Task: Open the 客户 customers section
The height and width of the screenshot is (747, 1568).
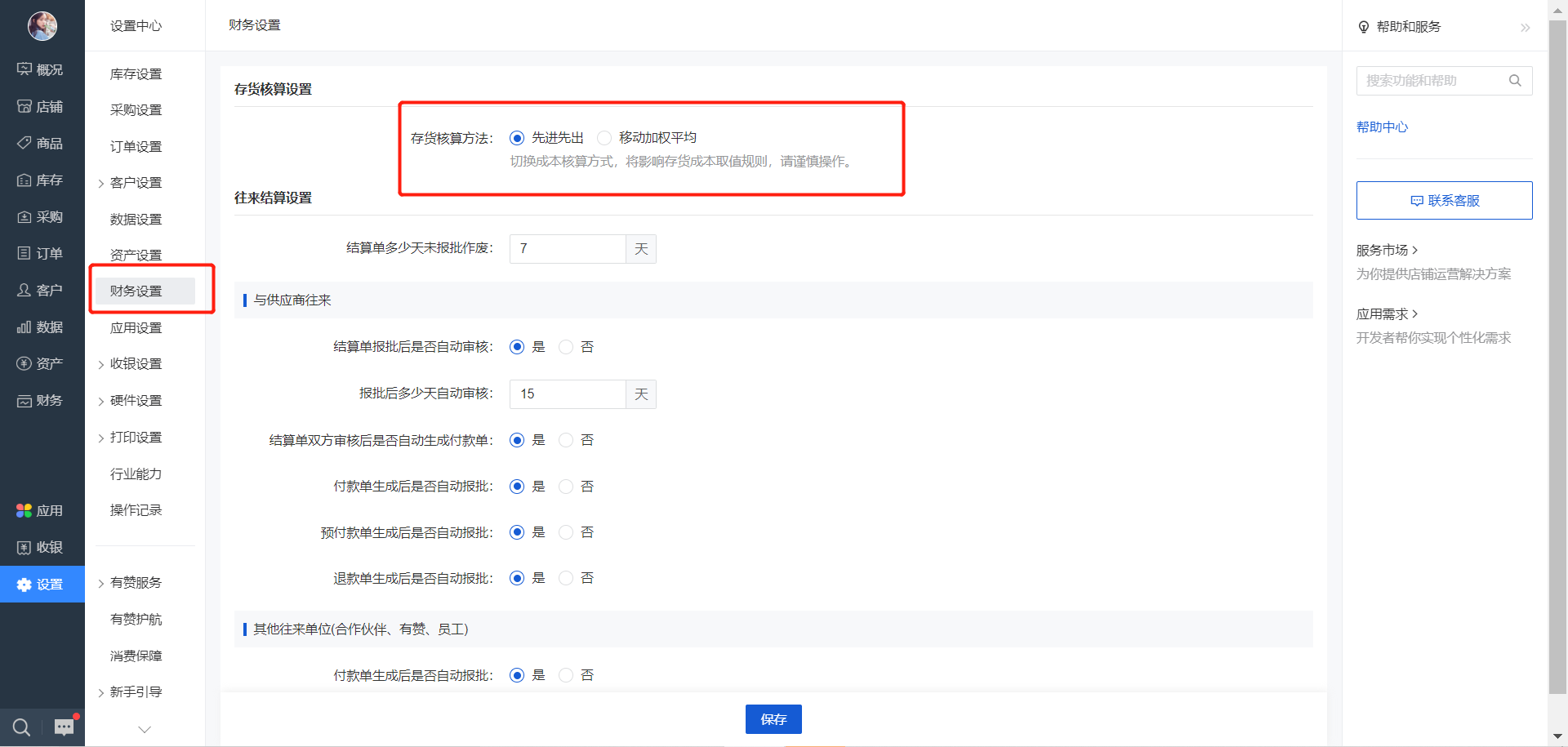Action: tap(42, 290)
